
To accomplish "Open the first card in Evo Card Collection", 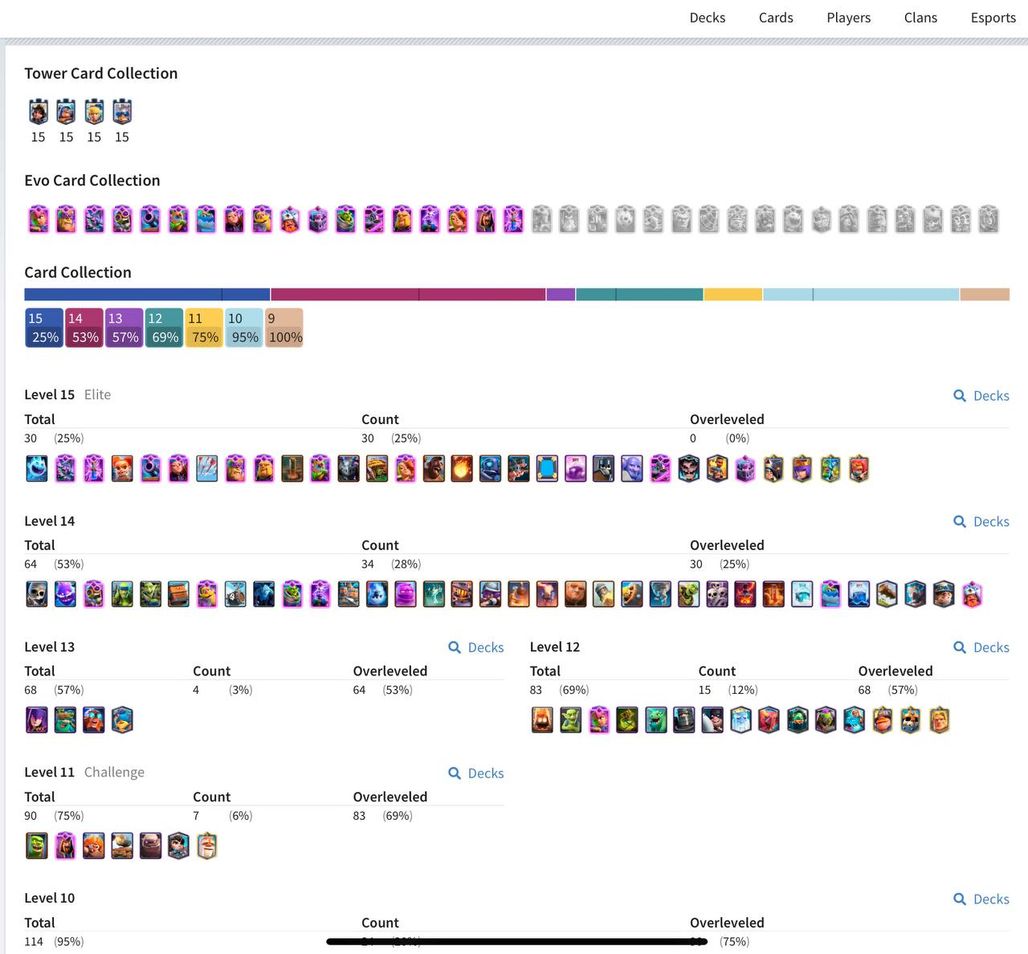I will click(38, 219).
